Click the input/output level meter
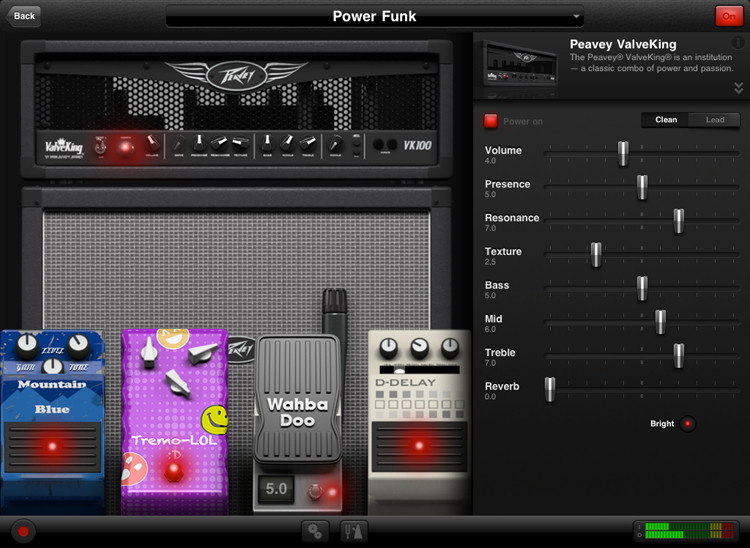 (686, 531)
